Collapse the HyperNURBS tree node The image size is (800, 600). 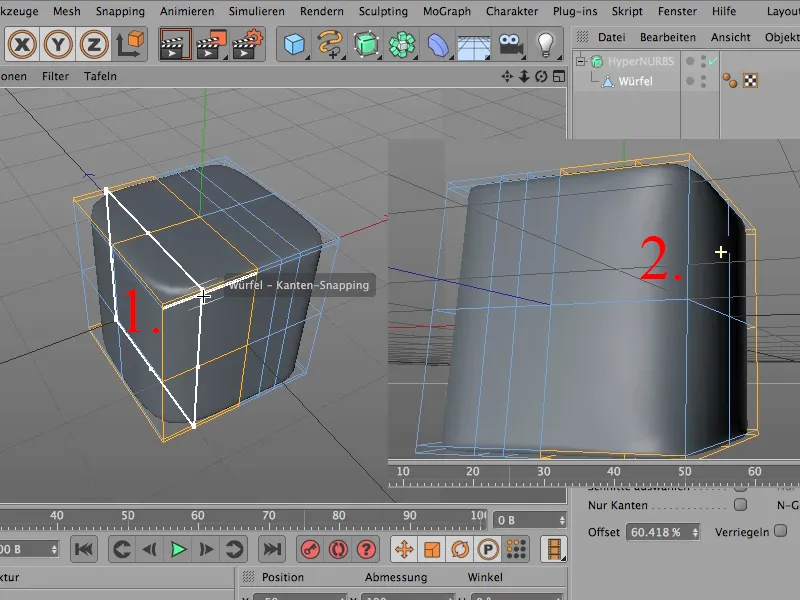pos(581,61)
